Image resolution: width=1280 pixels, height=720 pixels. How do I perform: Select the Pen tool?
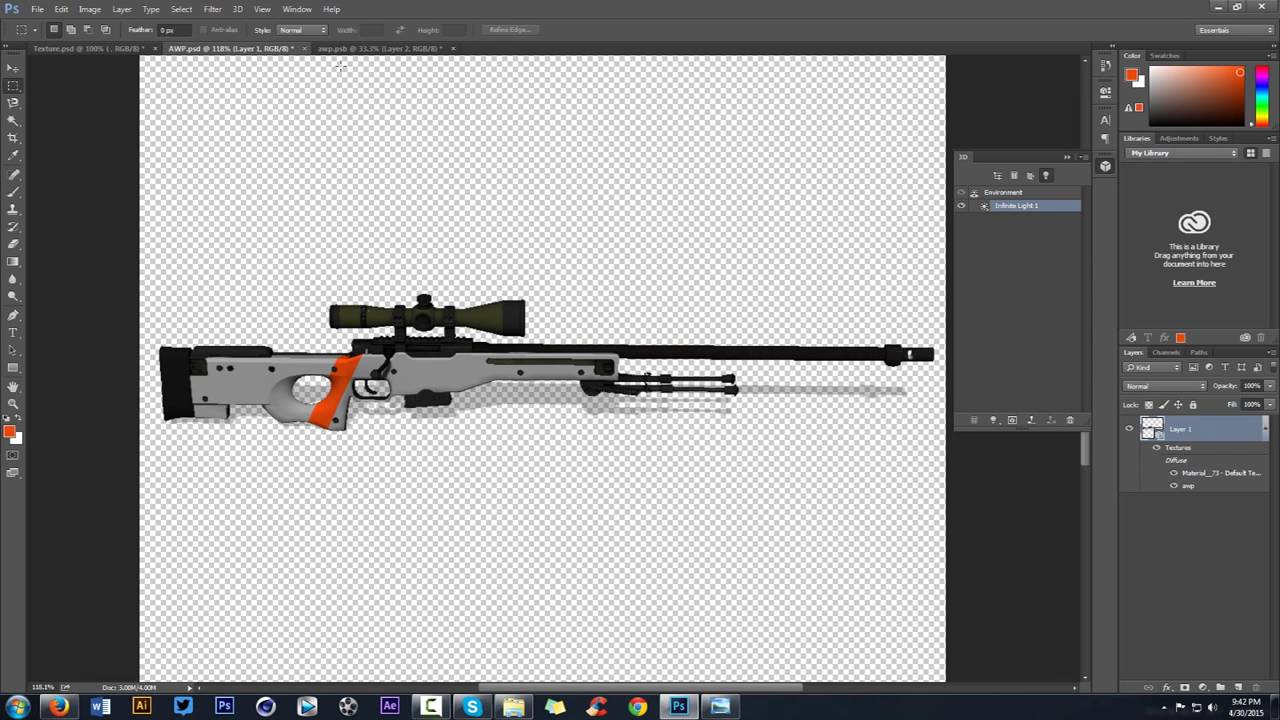(x=13, y=315)
